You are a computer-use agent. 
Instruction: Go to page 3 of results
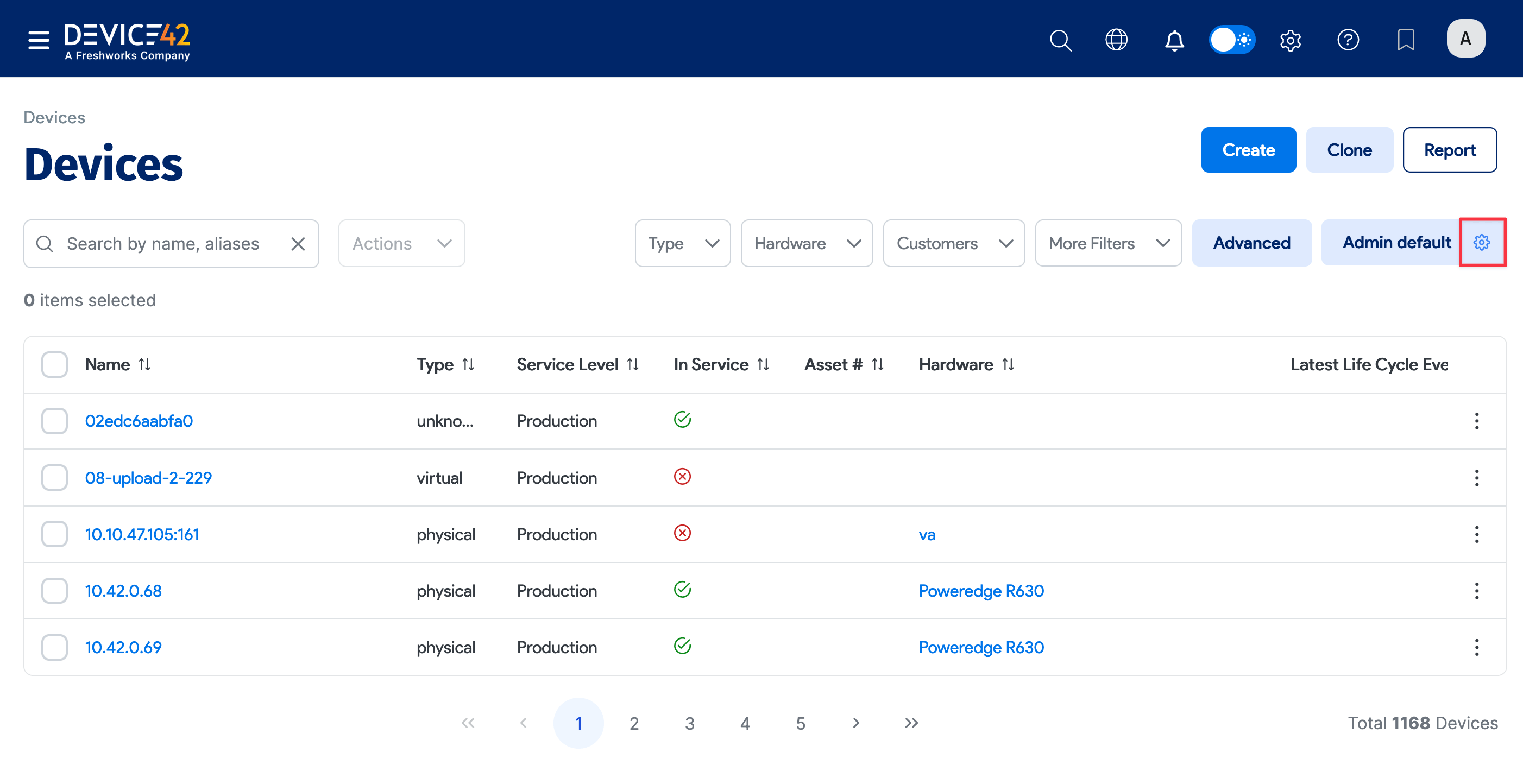point(689,723)
